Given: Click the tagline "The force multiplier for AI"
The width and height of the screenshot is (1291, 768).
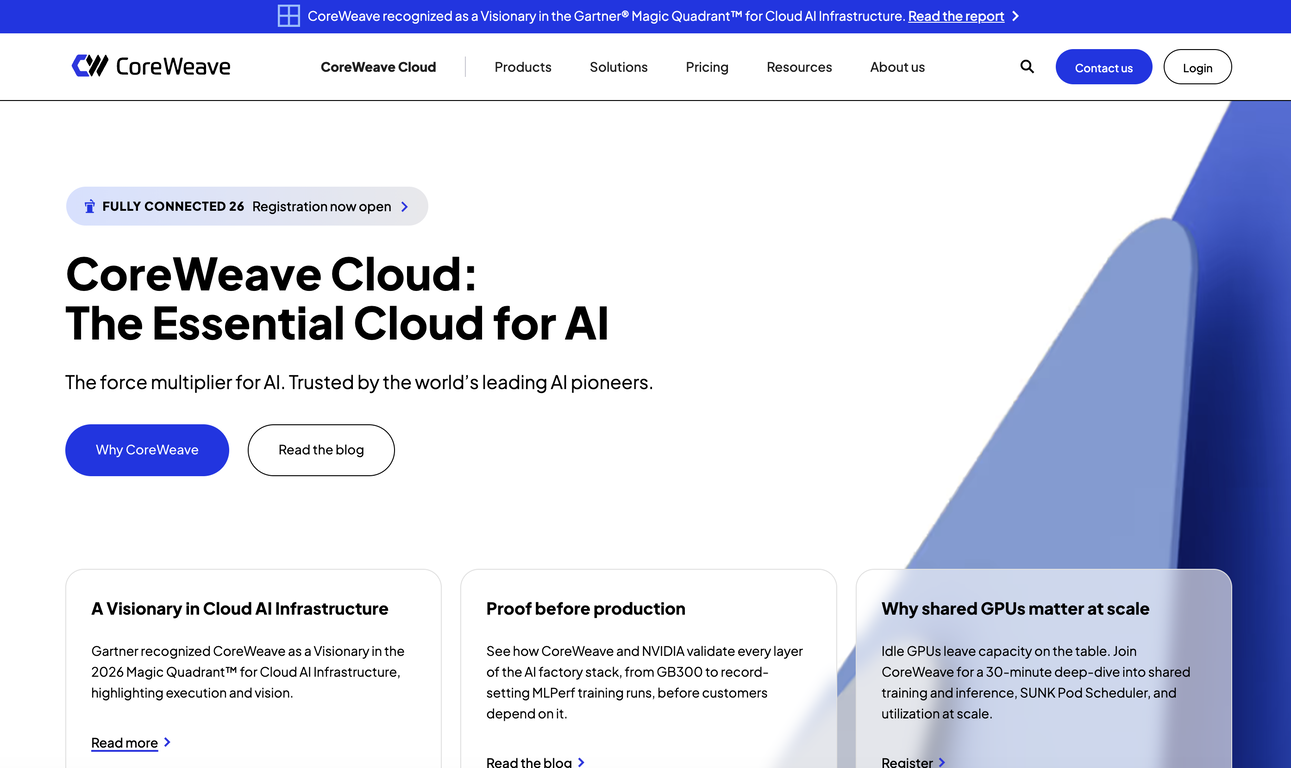Looking at the screenshot, I should click(174, 382).
